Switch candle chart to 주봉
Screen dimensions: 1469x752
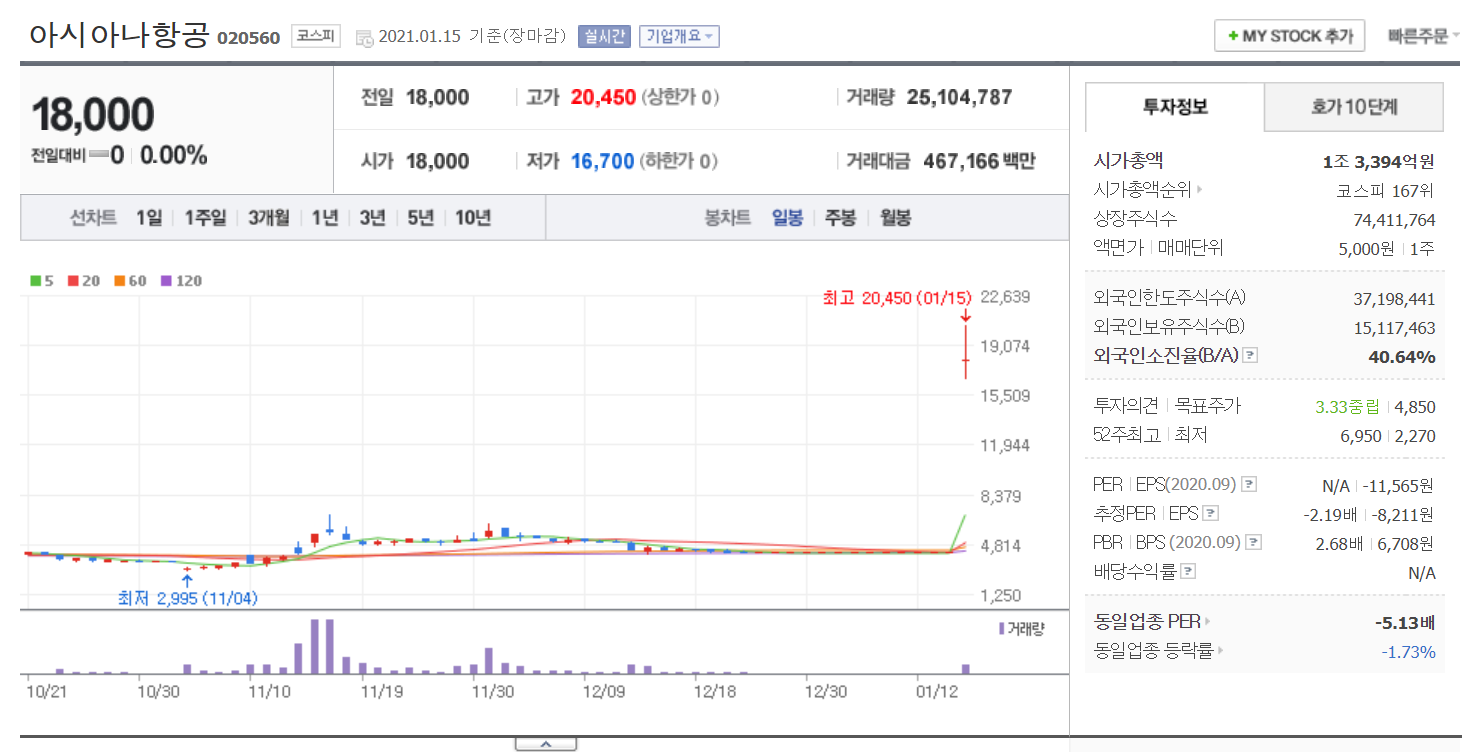[x=840, y=218]
